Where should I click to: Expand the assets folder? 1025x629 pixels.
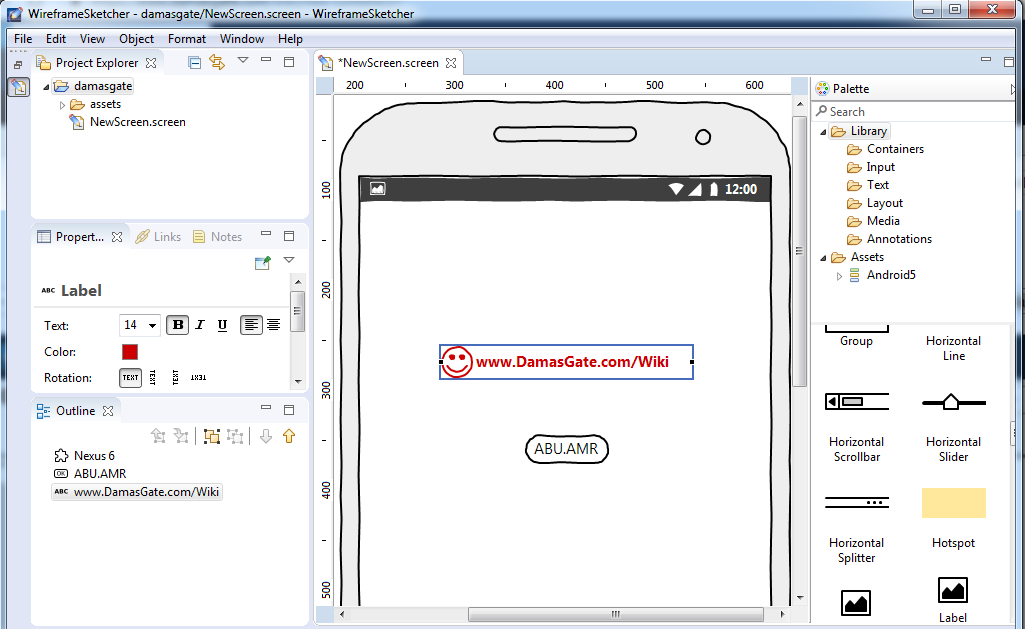[x=62, y=105]
